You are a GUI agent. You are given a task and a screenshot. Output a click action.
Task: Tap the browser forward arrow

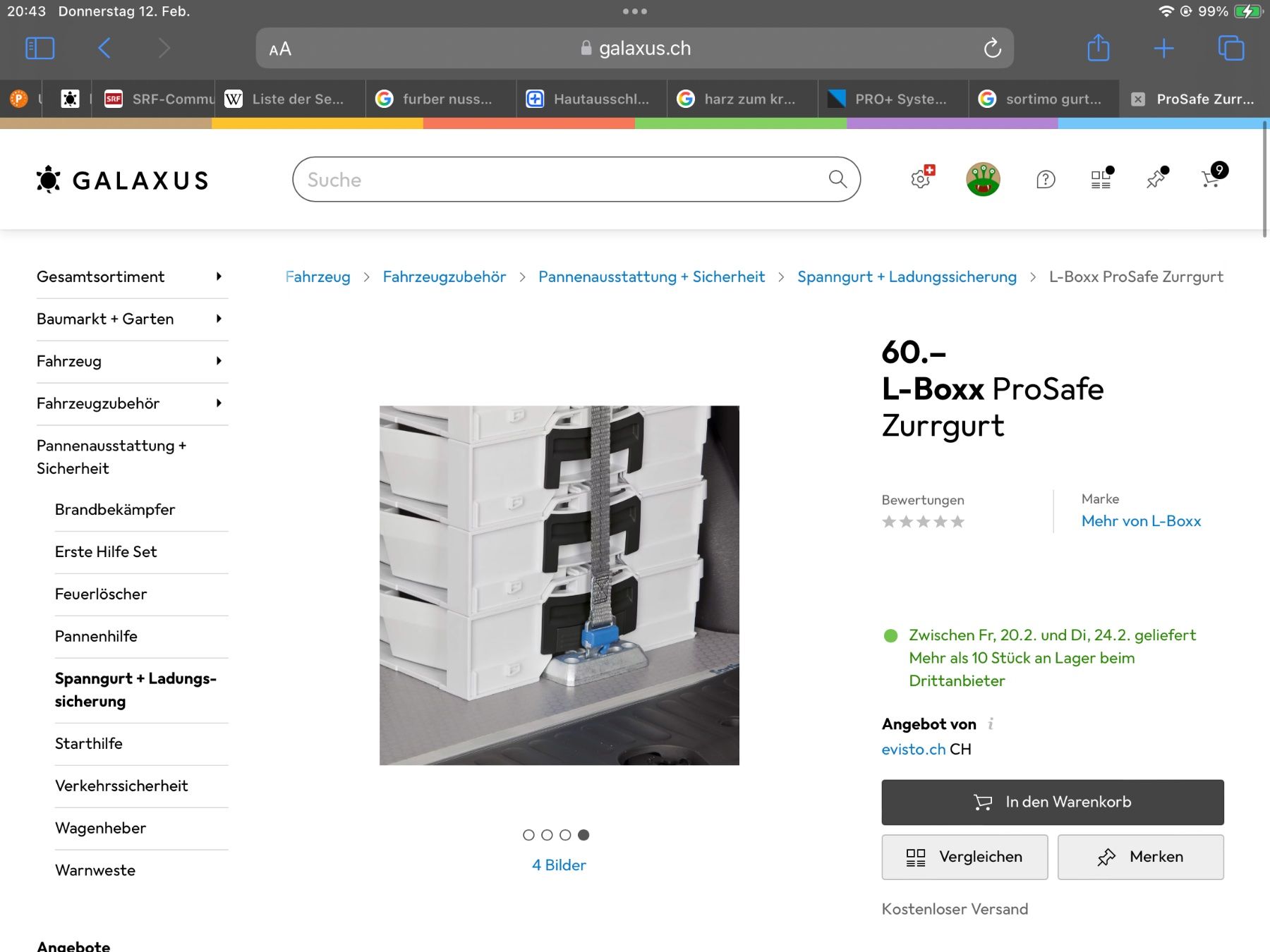164,48
